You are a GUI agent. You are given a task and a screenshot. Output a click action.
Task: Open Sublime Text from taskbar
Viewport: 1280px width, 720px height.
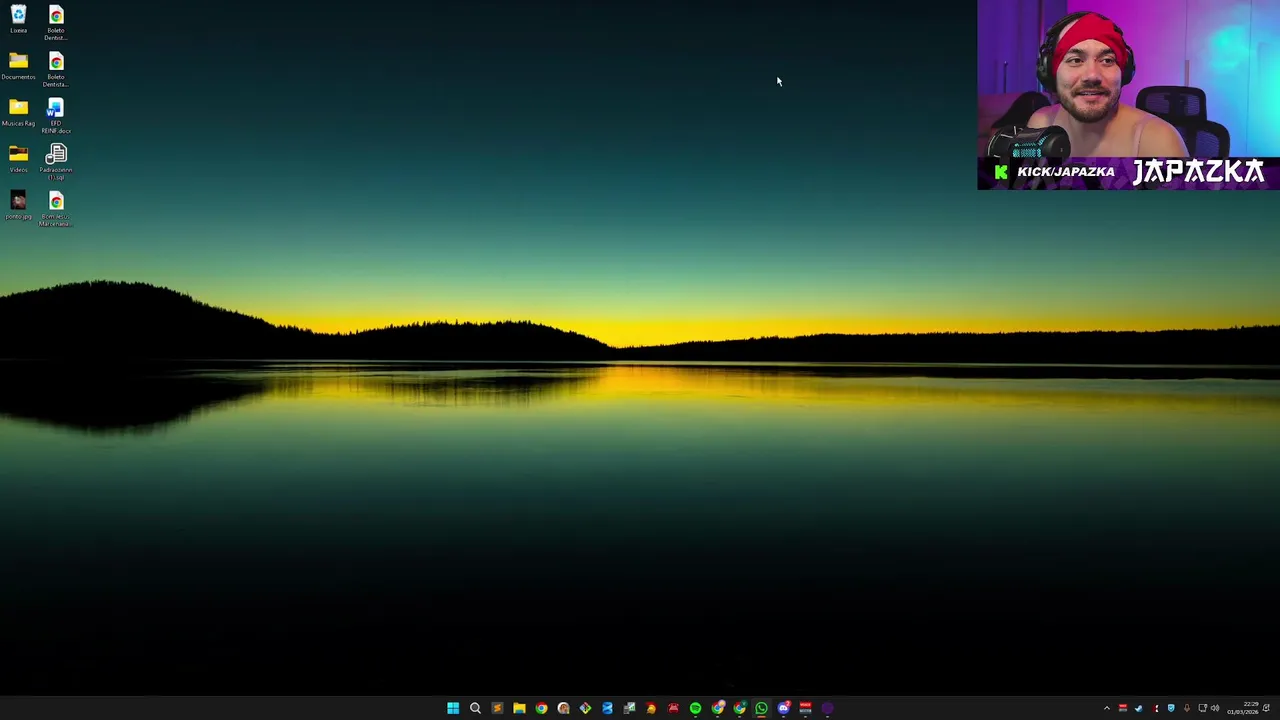[497, 708]
